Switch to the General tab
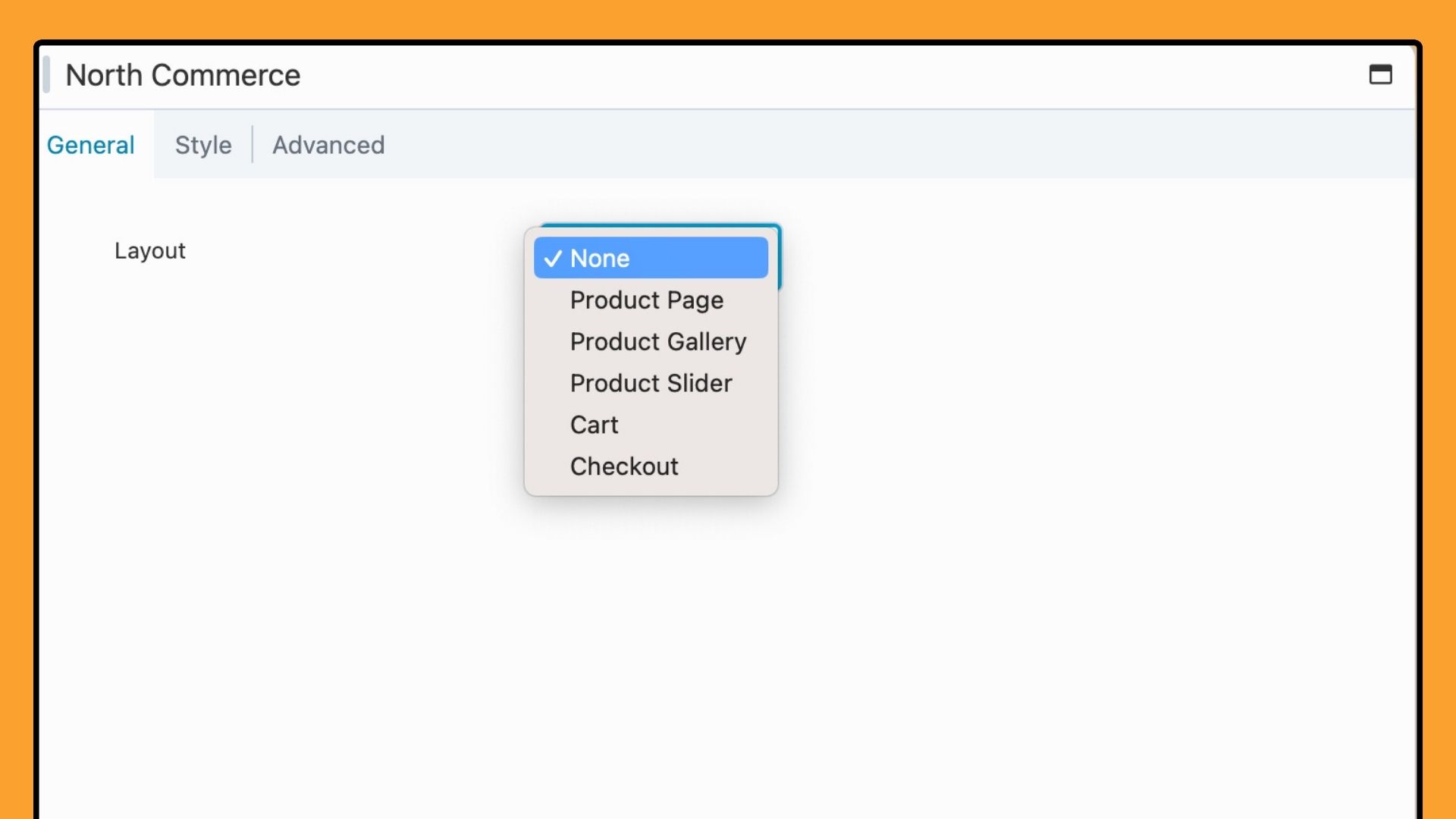Screen dimensions: 1456x819 point(91,145)
